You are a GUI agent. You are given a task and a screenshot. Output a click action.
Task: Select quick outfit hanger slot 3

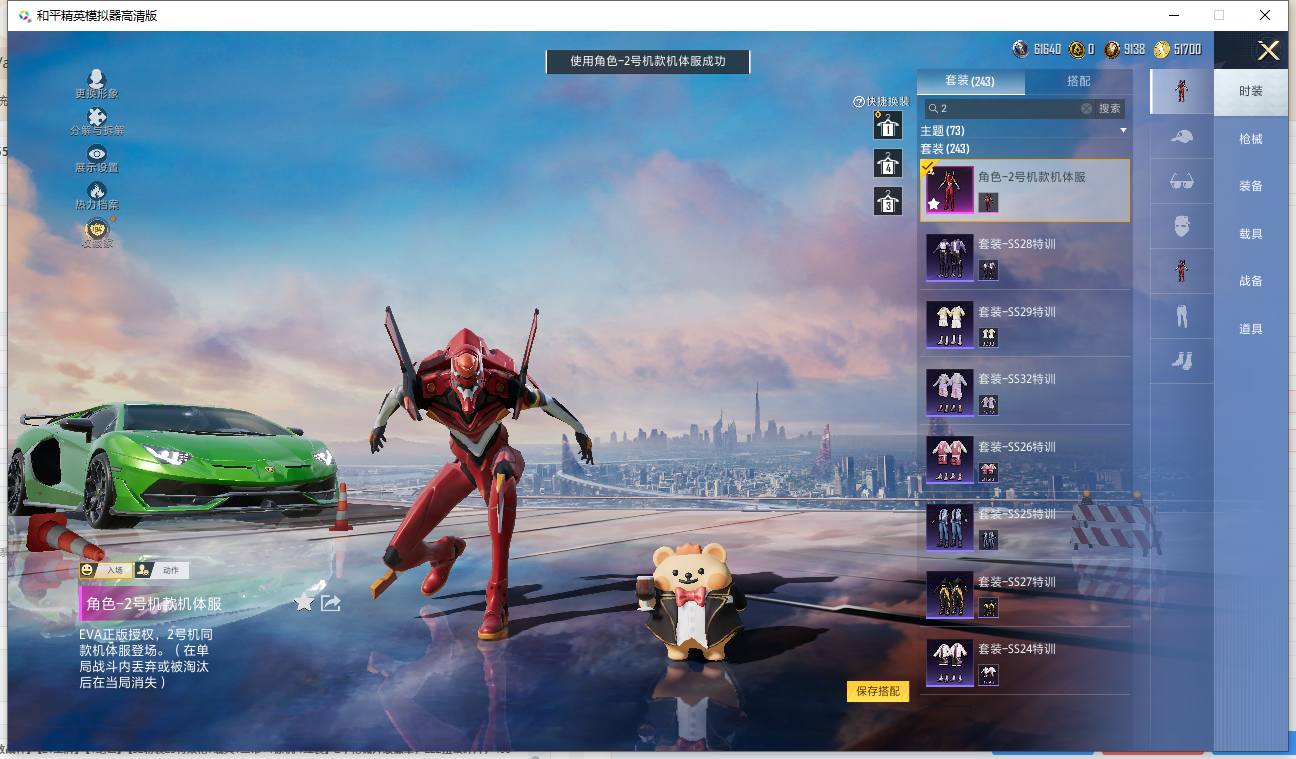click(x=887, y=201)
